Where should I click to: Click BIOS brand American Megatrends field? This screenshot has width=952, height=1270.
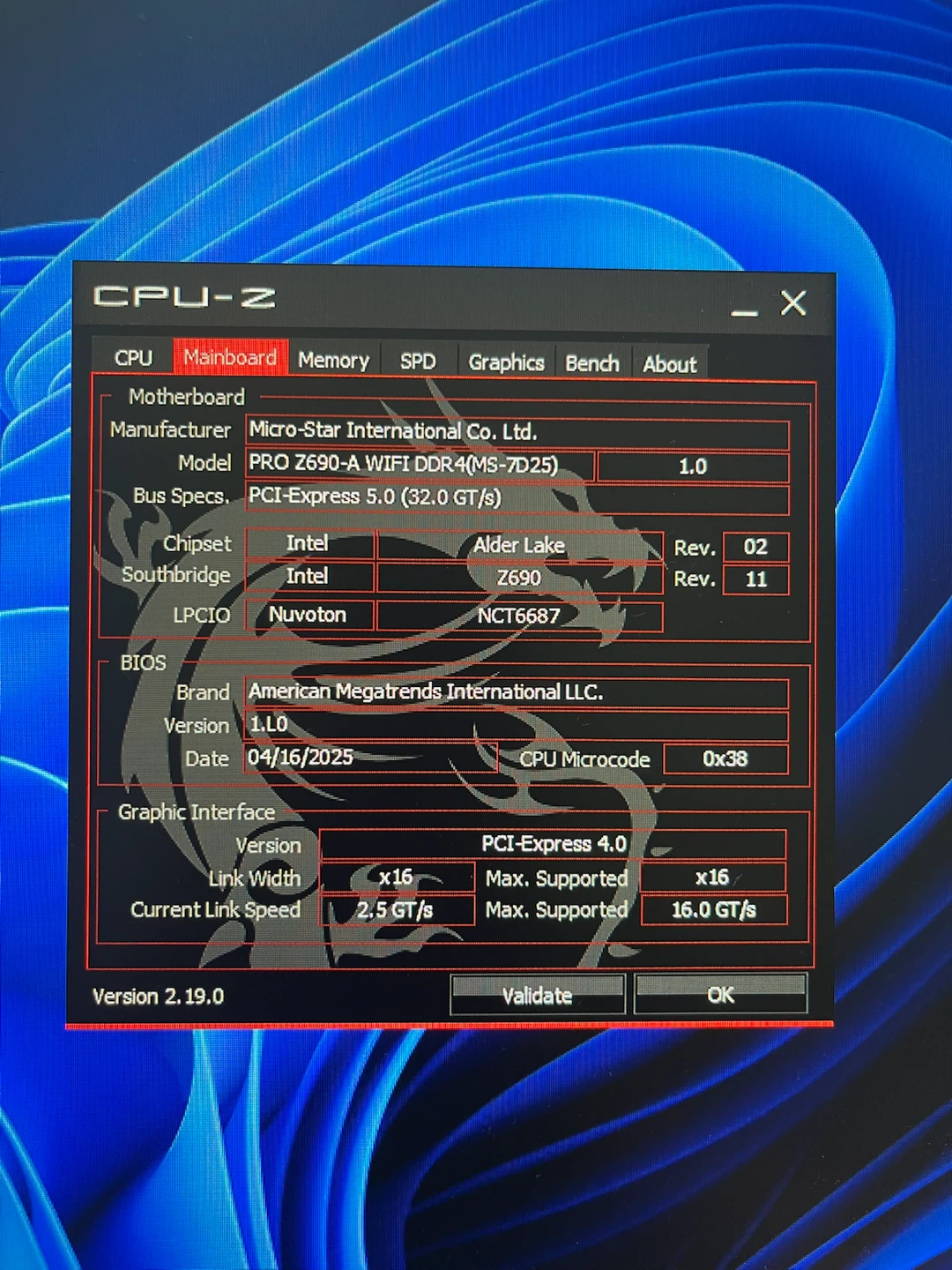517,692
